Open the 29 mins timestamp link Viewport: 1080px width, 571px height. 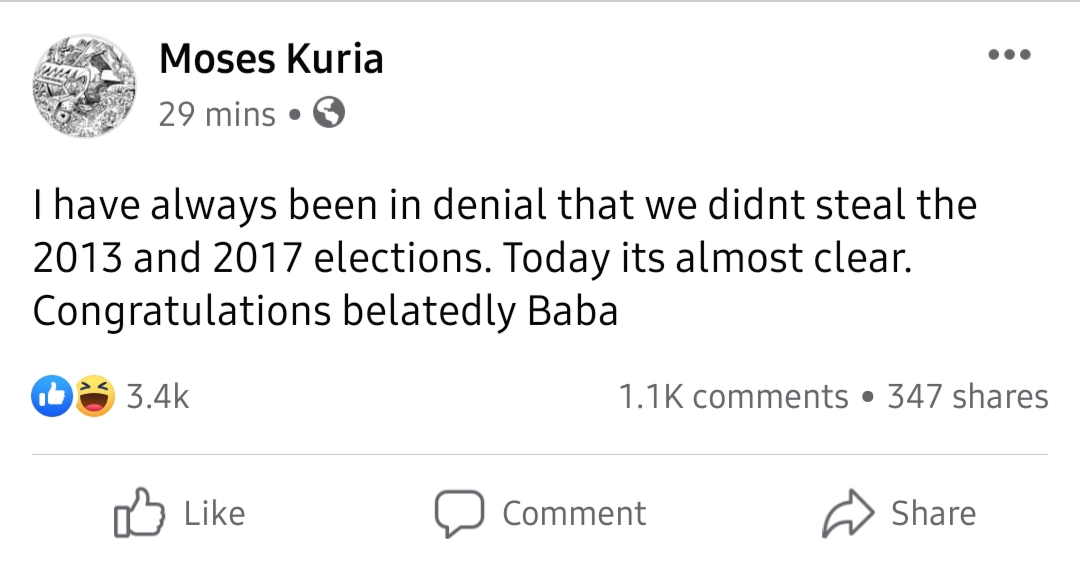point(217,114)
